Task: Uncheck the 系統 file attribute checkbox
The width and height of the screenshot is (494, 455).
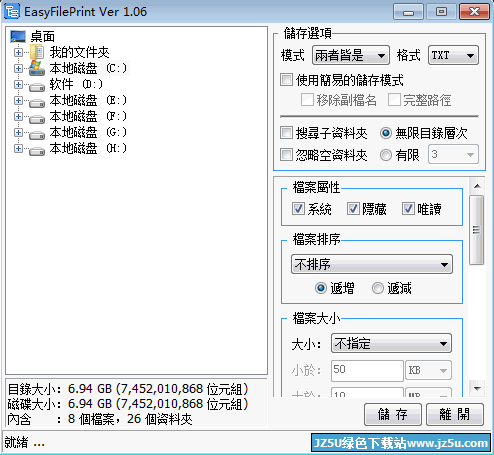Action: [x=298, y=209]
